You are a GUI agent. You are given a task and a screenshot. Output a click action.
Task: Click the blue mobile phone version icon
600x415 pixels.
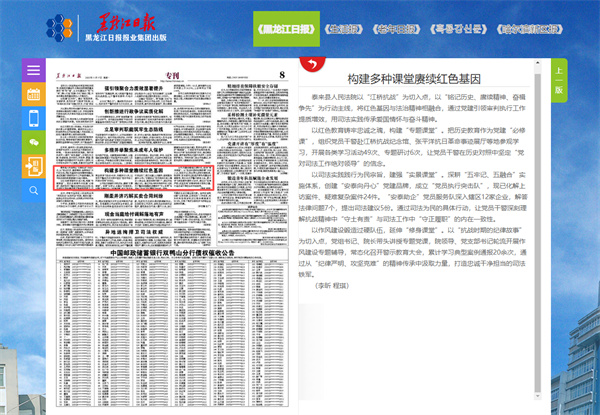pyautogui.click(x=33, y=118)
